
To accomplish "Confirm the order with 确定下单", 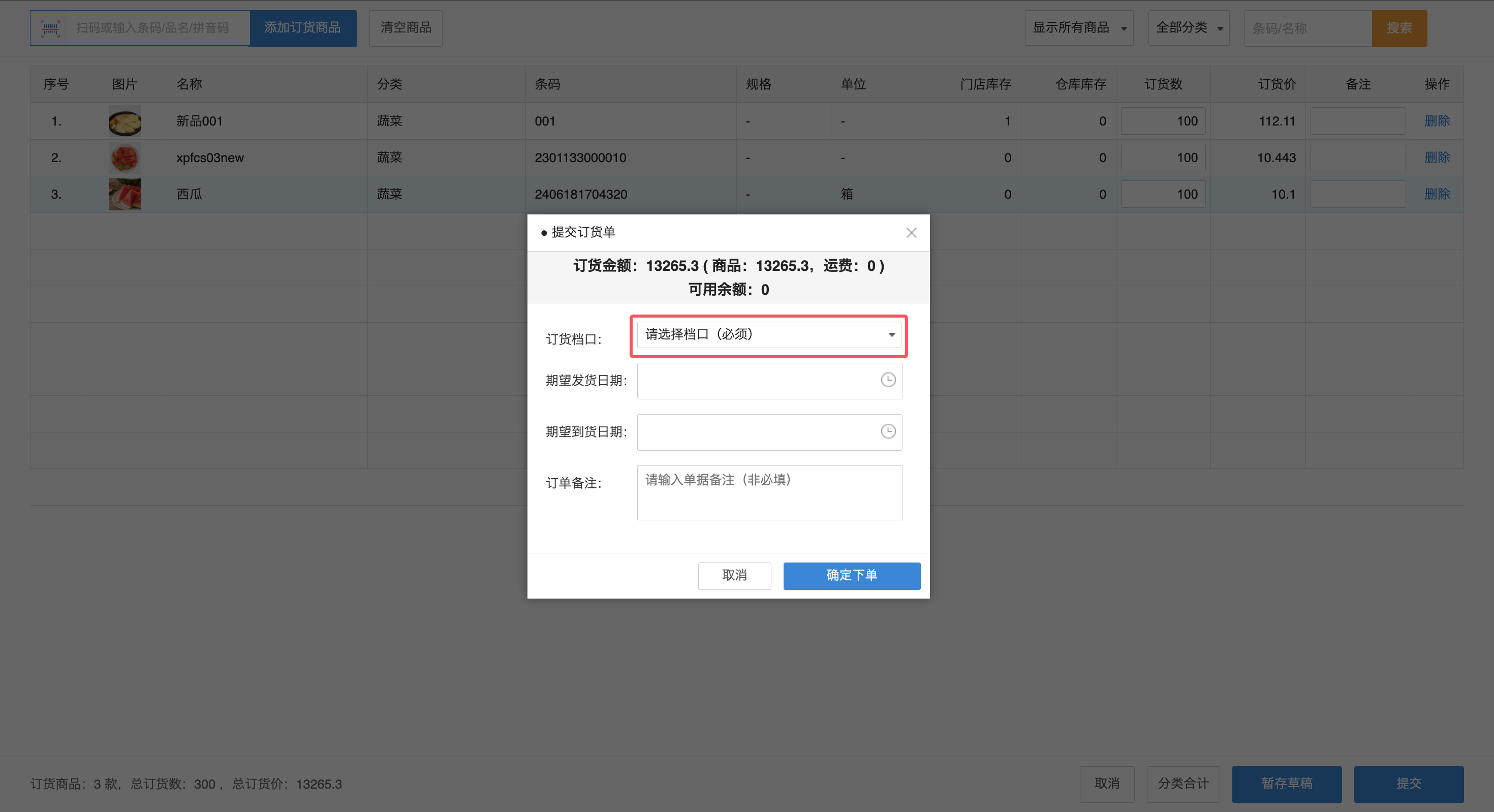I will [851, 575].
